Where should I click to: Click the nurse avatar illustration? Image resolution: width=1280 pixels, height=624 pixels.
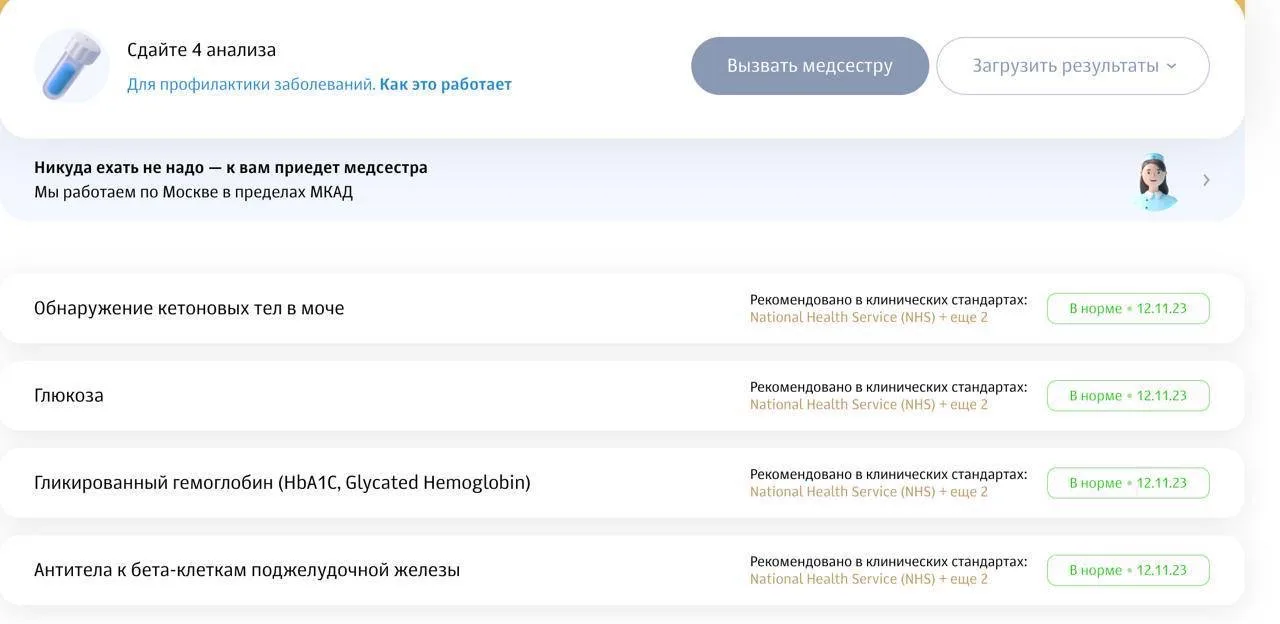[x=1155, y=181]
